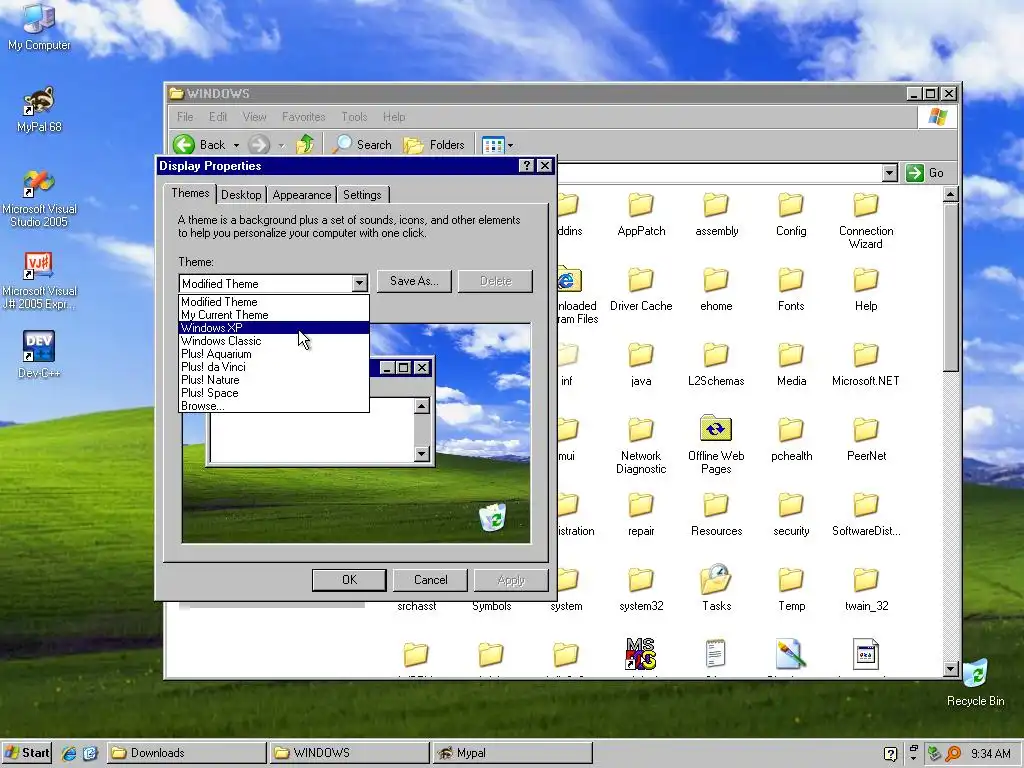The height and width of the screenshot is (768, 1024).
Task: Select the Driver Cache folder
Action: (x=641, y=290)
